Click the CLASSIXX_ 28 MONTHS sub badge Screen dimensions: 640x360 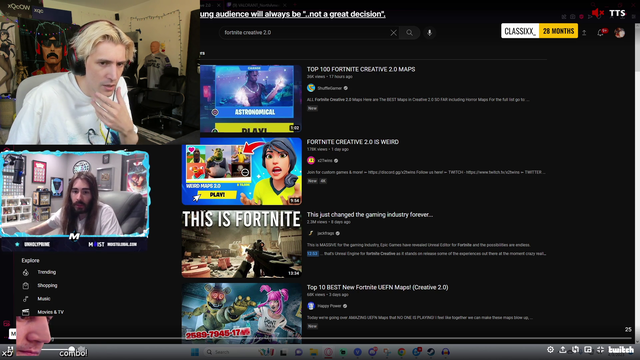(539, 31)
